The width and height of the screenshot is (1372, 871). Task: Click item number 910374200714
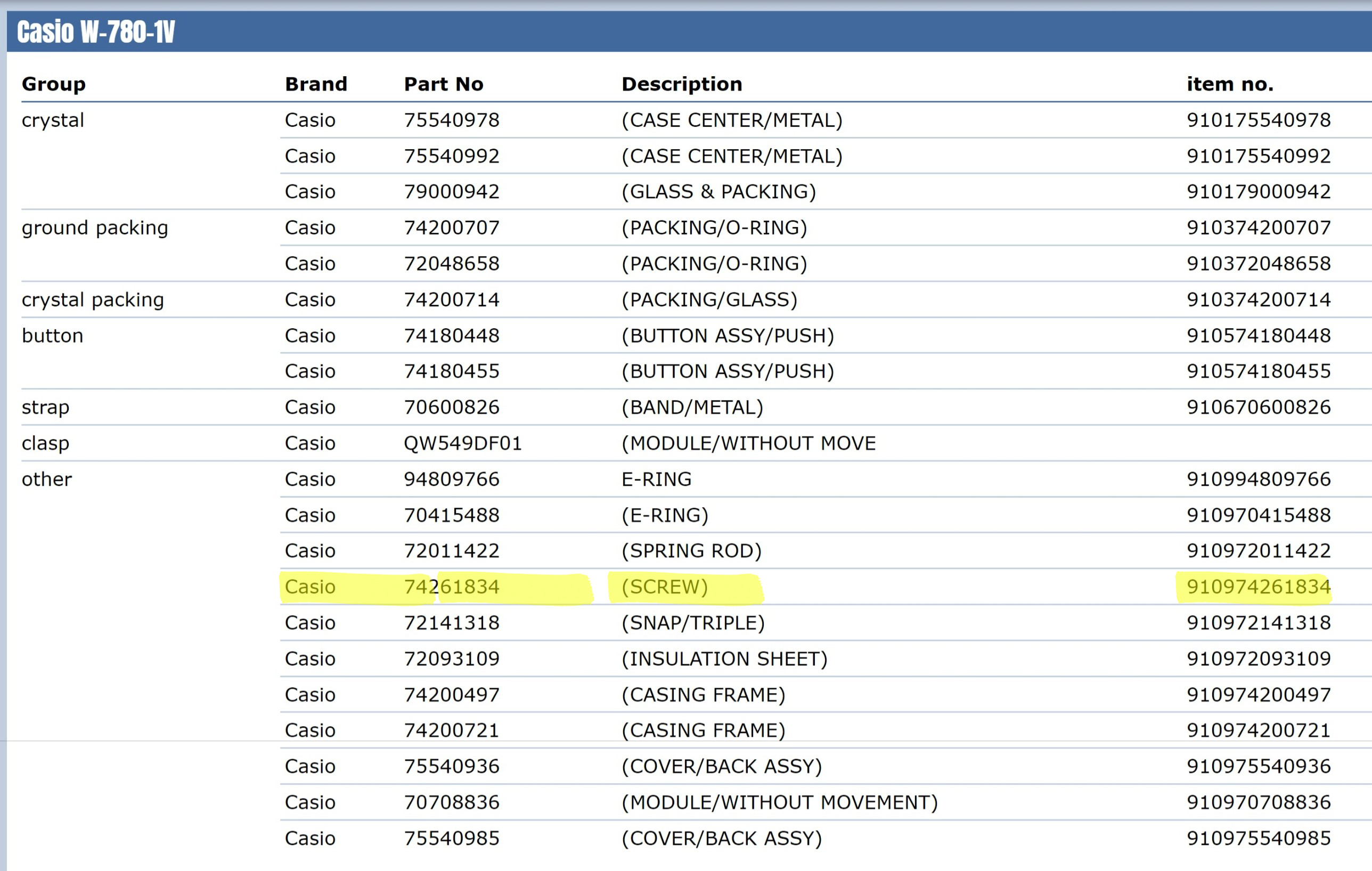pyautogui.click(x=1259, y=300)
